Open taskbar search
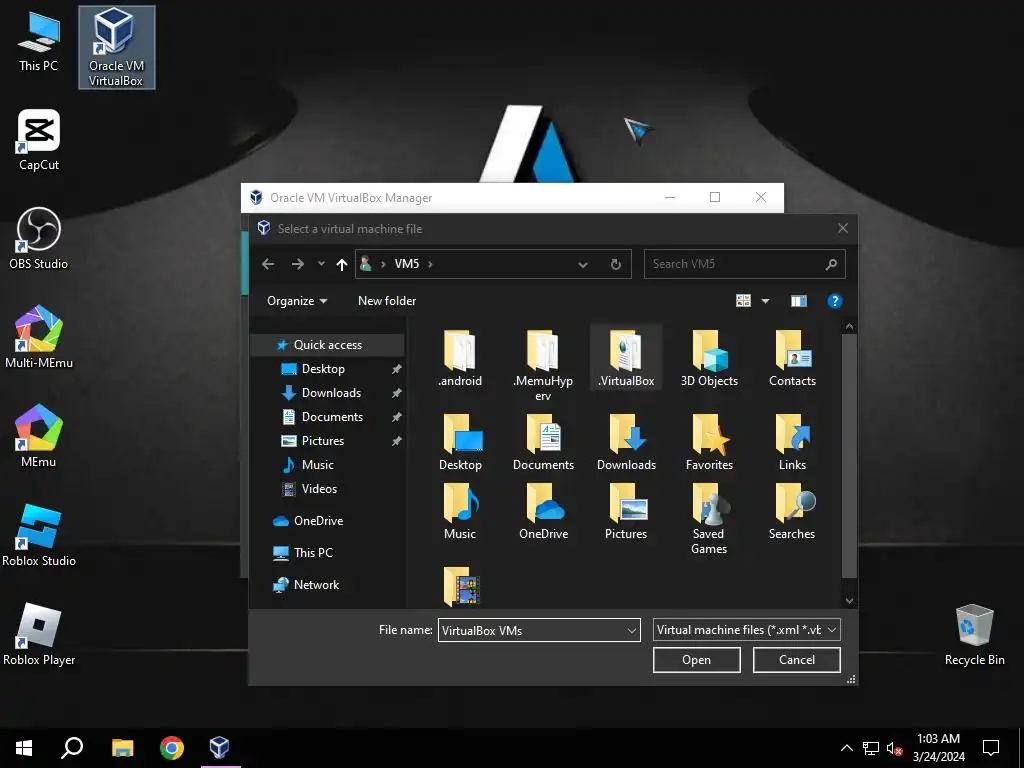Screen dimensions: 1024x768 click(x=72, y=748)
